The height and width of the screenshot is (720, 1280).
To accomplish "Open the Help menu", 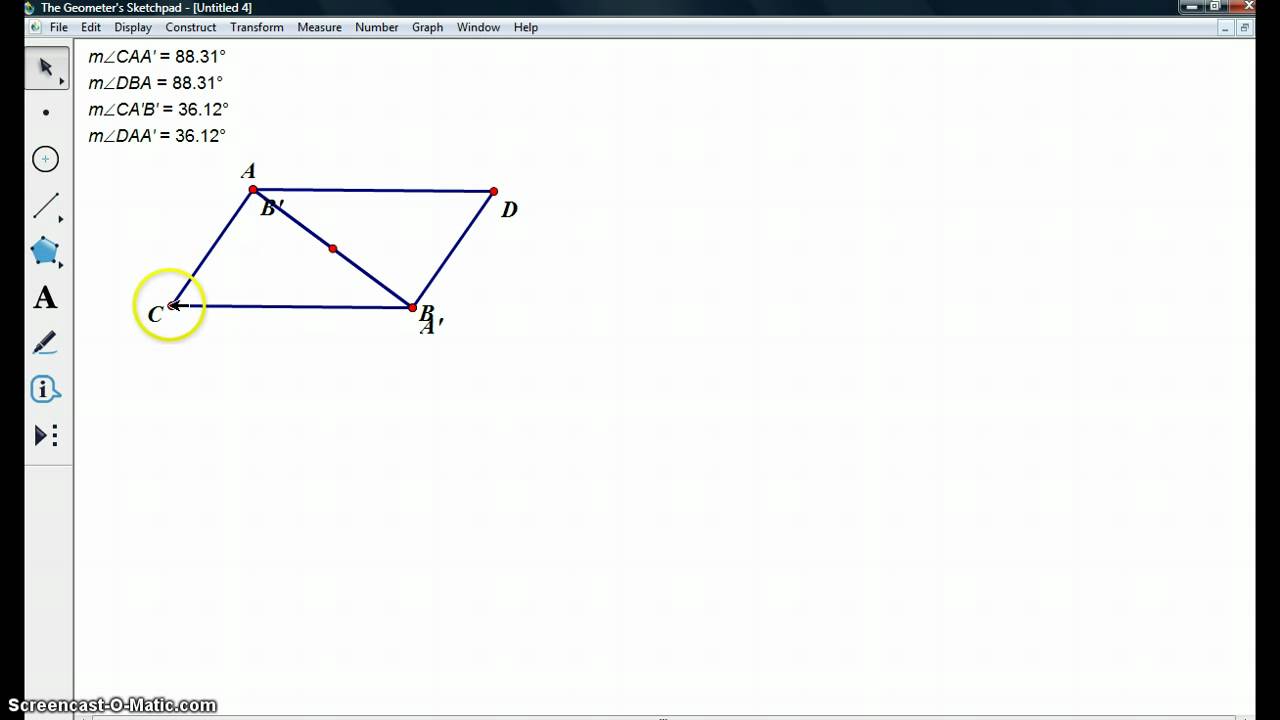I will click(526, 27).
